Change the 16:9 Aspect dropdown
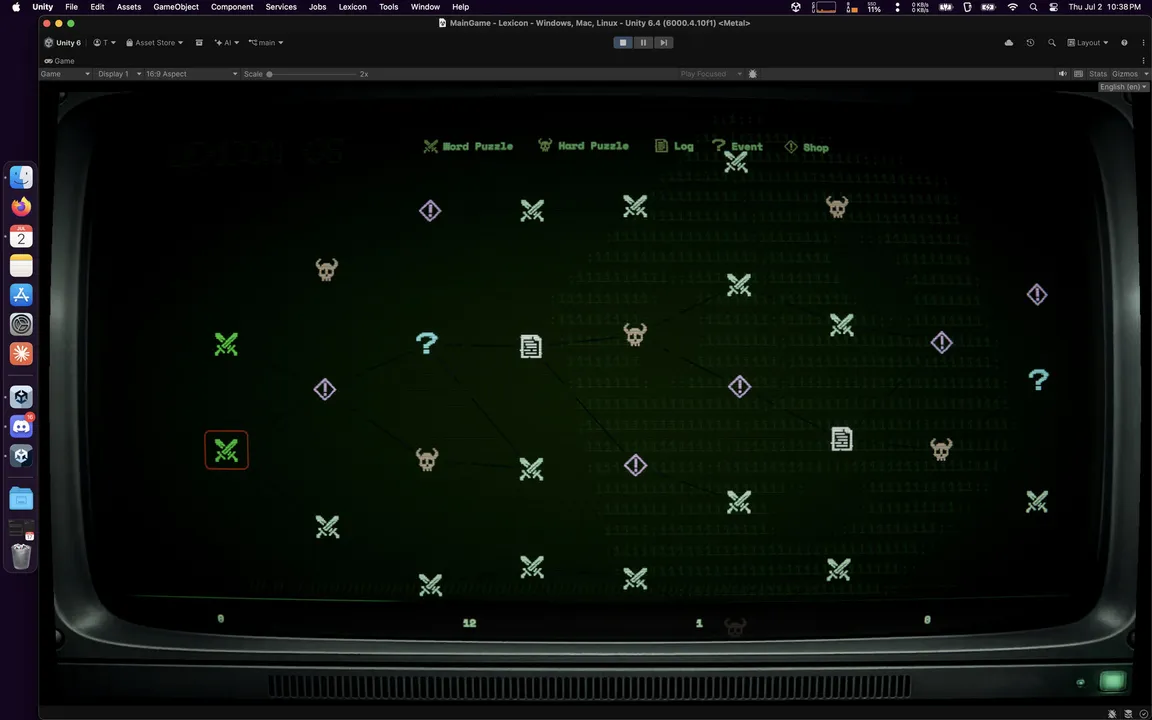Image resolution: width=1152 pixels, height=720 pixels. pos(192,74)
